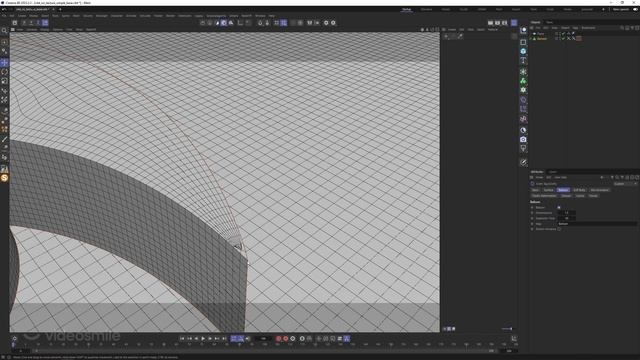The height and width of the screenshot is (360, 640).
Task: Toggle green checkmark of first object
Action: coord(564,34)
